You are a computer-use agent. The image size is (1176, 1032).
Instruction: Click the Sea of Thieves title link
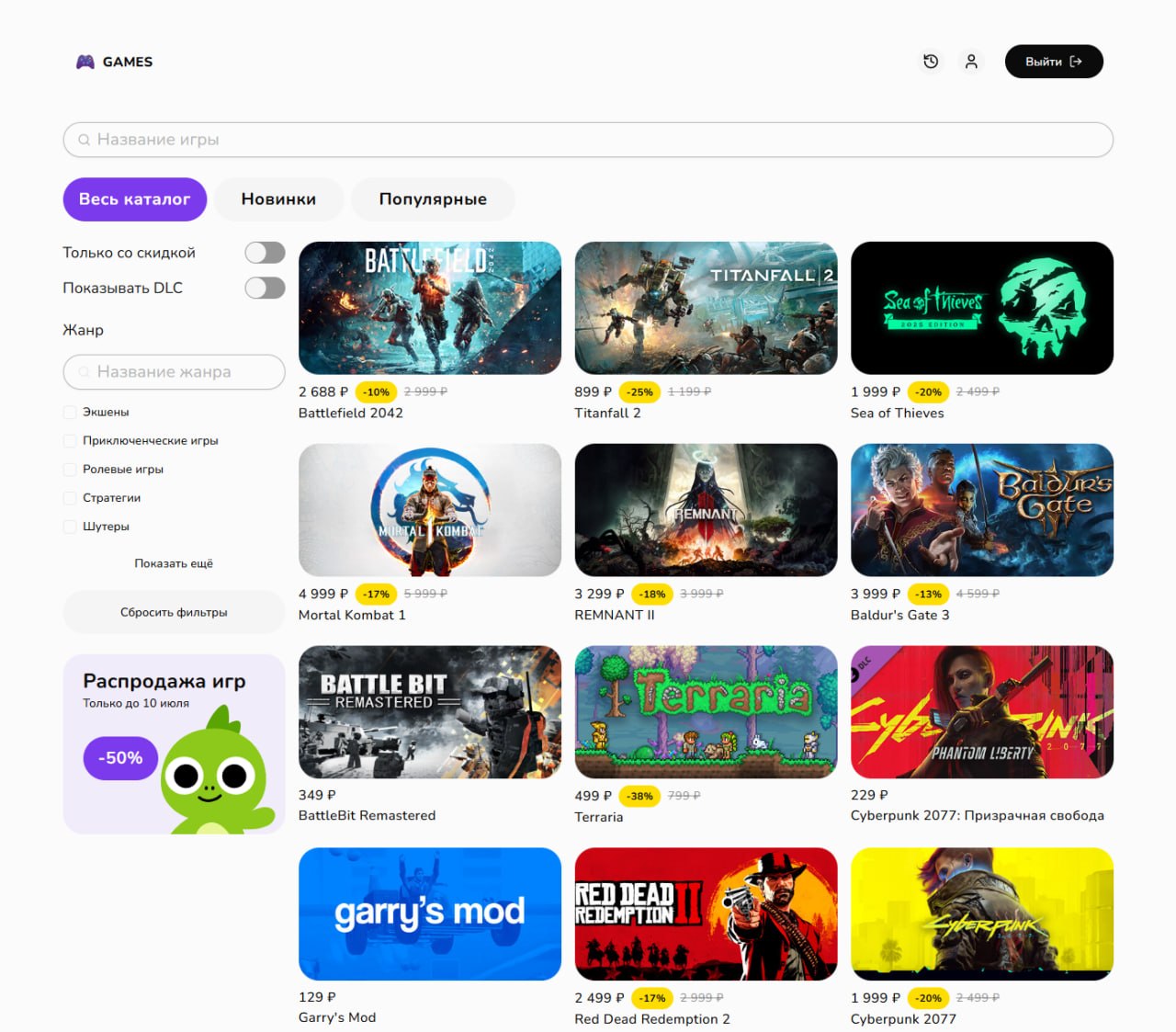[898, 414]
